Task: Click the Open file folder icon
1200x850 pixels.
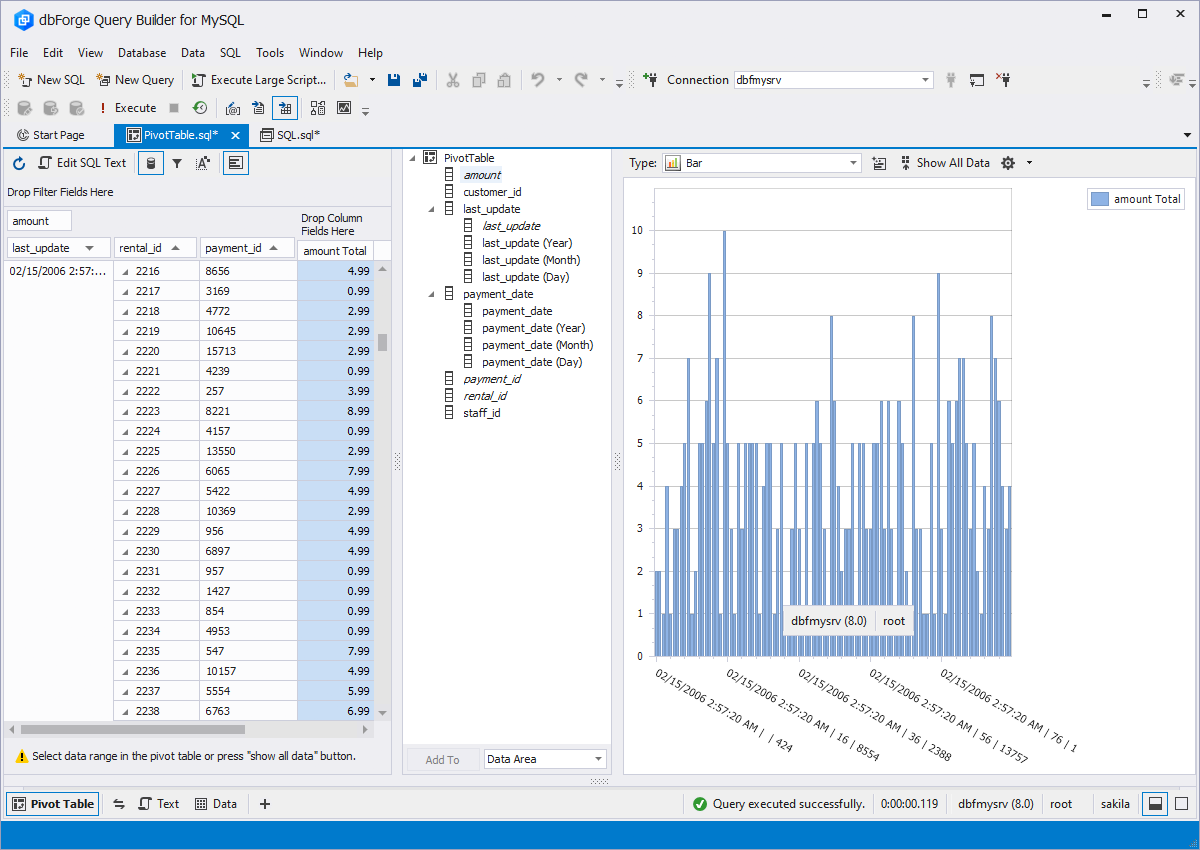Action: (x=350, y=80)
